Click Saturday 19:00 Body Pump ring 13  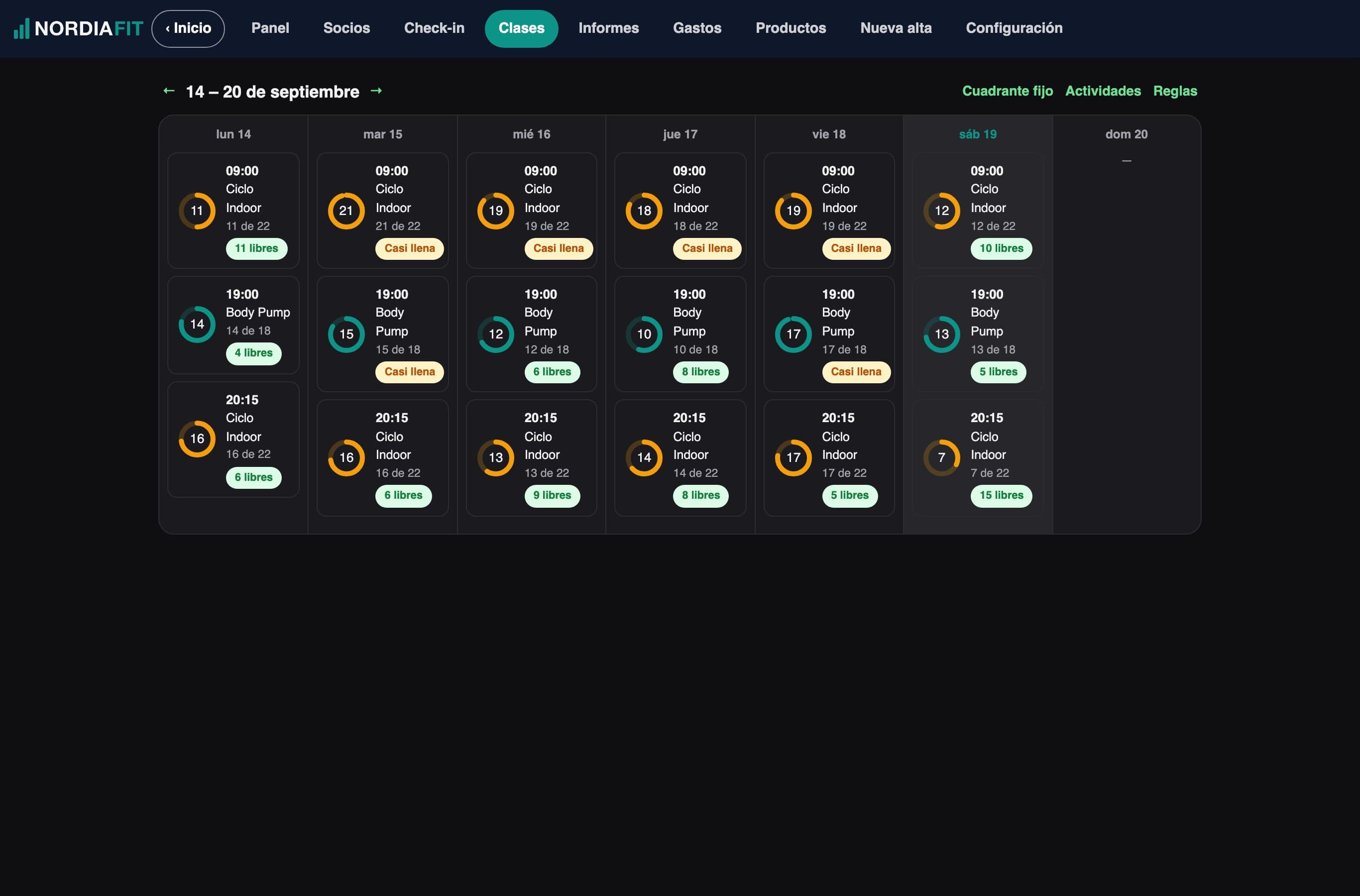click(x=942, y=335)
